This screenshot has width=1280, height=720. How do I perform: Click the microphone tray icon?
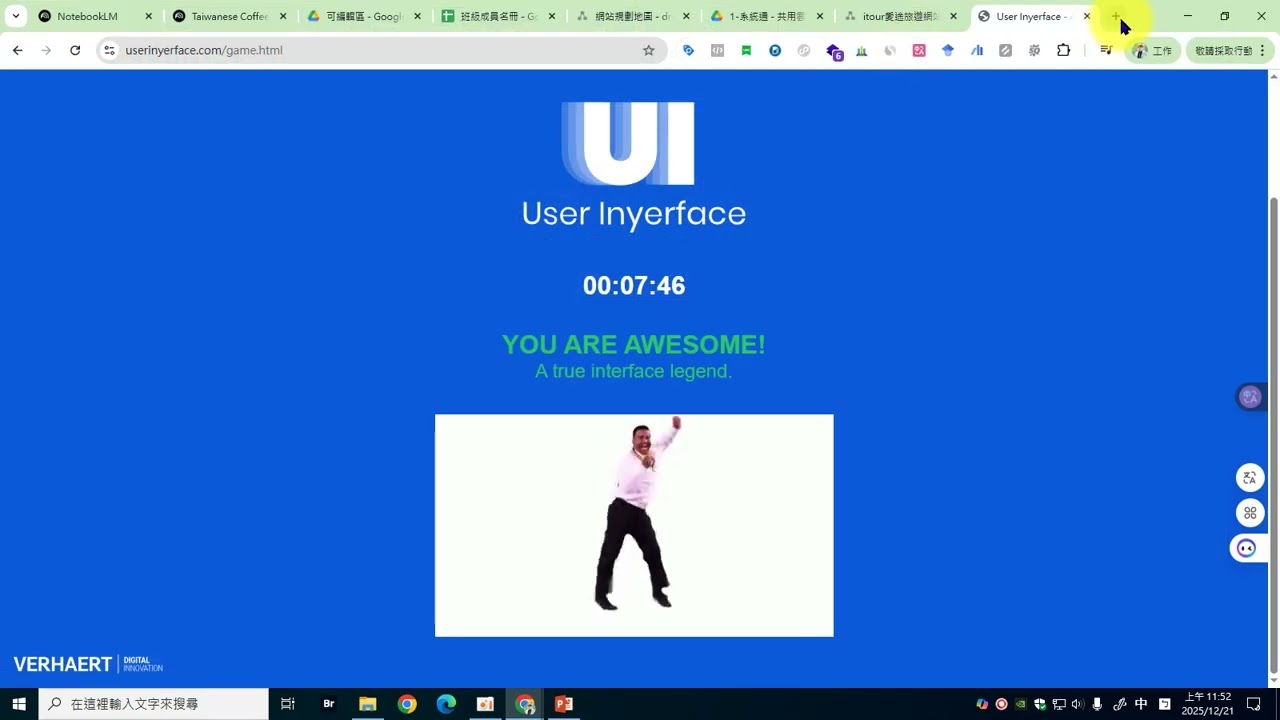1098,704
